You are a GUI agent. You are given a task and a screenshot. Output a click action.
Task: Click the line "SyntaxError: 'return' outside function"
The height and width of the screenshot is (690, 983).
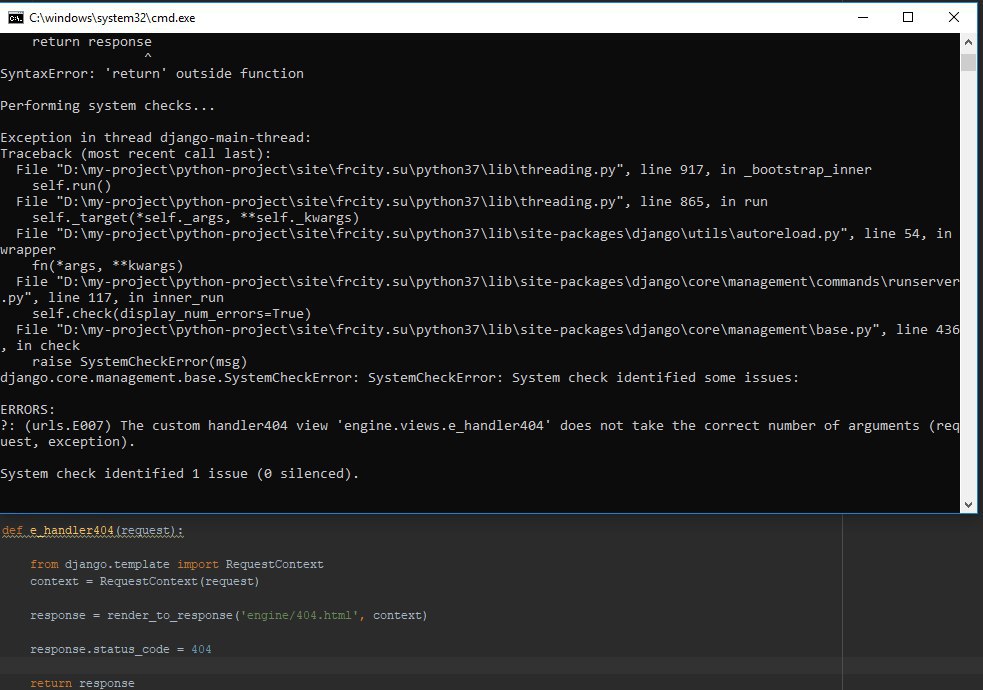pyautogui.click(x=152, y=73)
